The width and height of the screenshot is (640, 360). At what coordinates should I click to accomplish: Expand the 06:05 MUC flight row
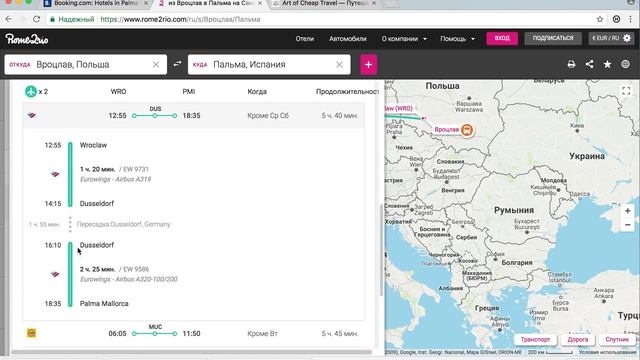pyautogui.click(x=193, y=333)
